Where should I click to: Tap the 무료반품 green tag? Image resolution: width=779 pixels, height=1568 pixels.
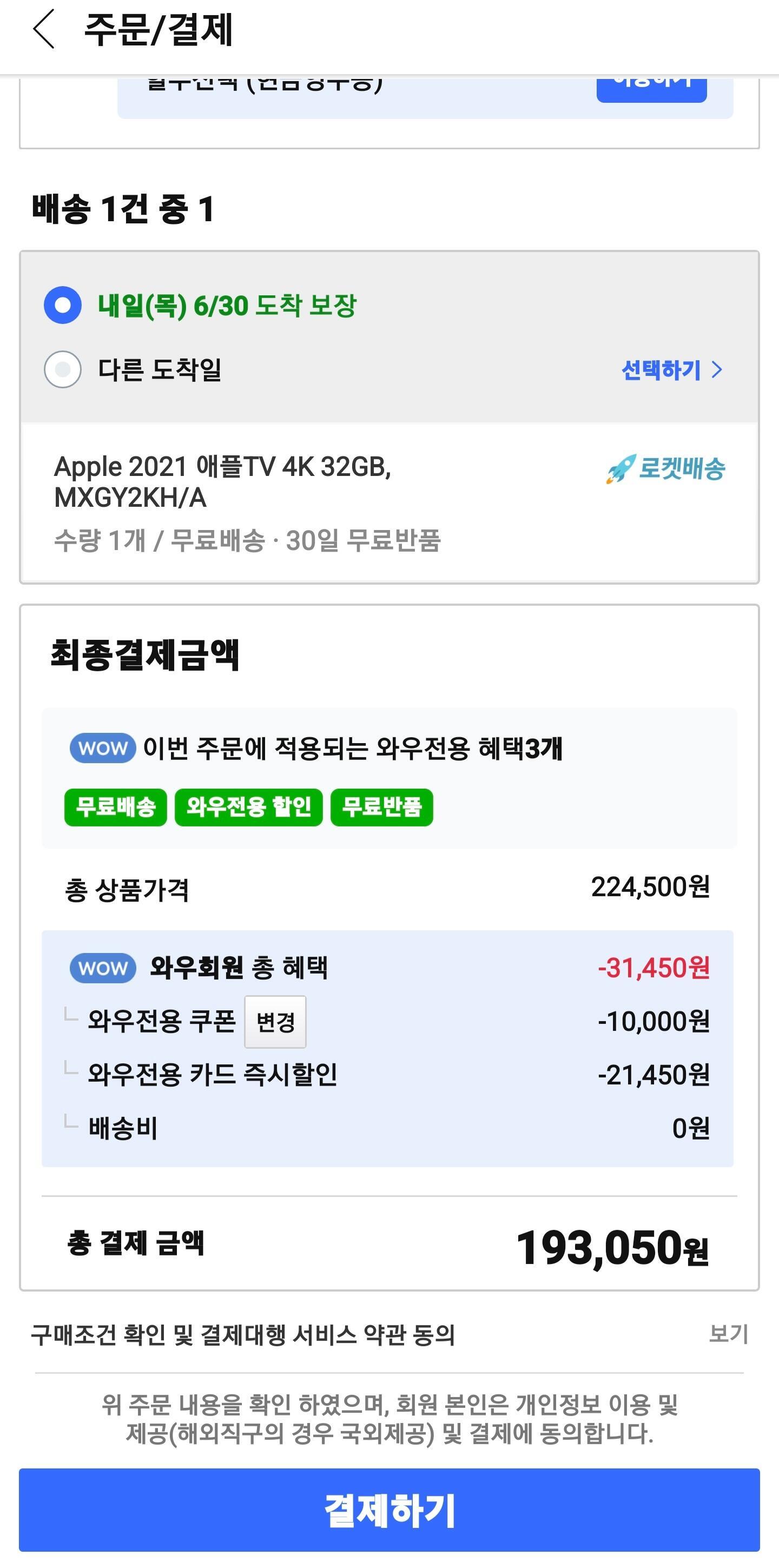pos(381,807)
